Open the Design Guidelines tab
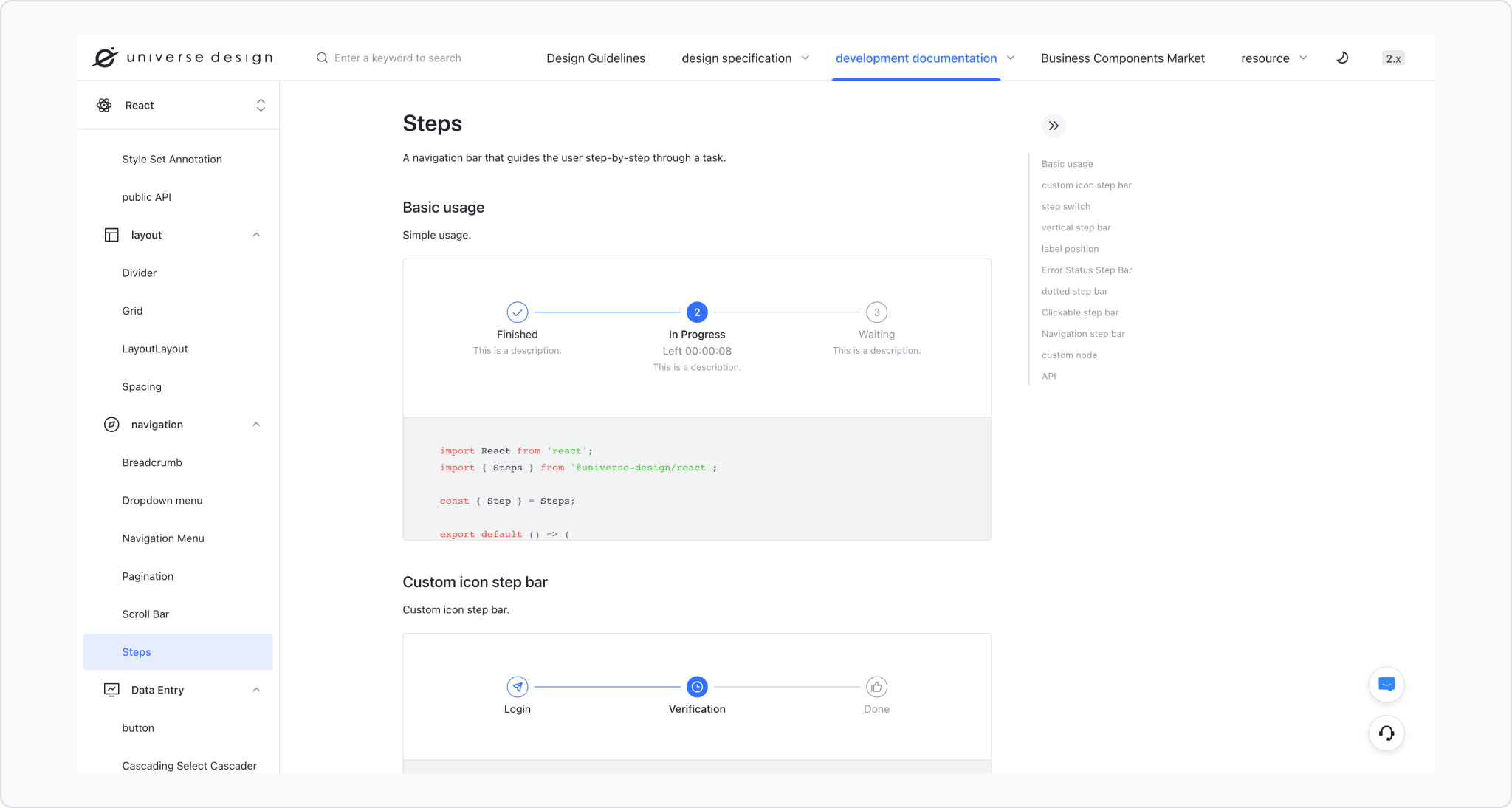Image resolution: width=1512 pixels, height=808 pixels. (x=595, y=58)
